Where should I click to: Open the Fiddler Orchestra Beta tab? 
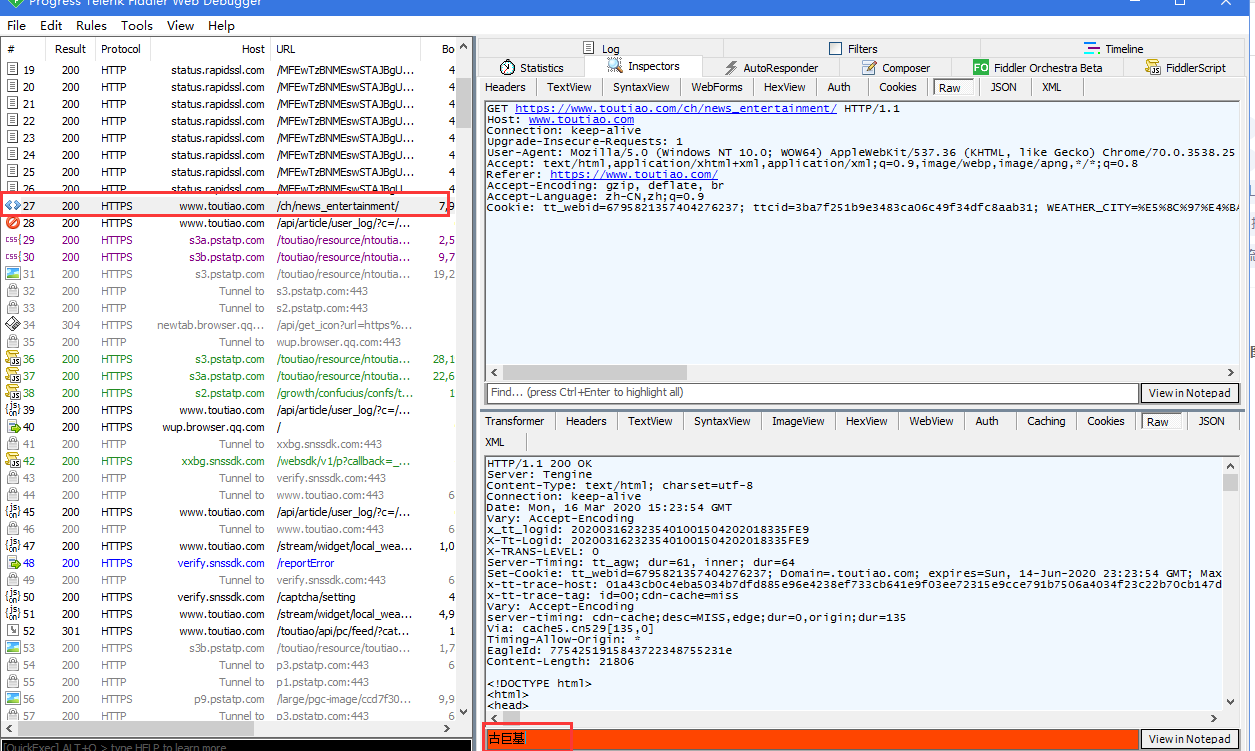[x=1038, y=68]
